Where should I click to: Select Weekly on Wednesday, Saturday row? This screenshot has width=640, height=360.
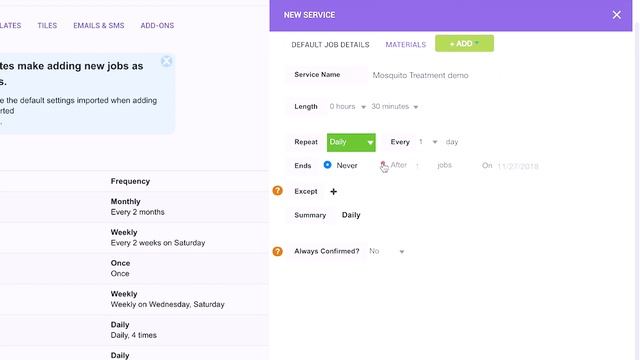pyautogui.click(x=134, y=299)
